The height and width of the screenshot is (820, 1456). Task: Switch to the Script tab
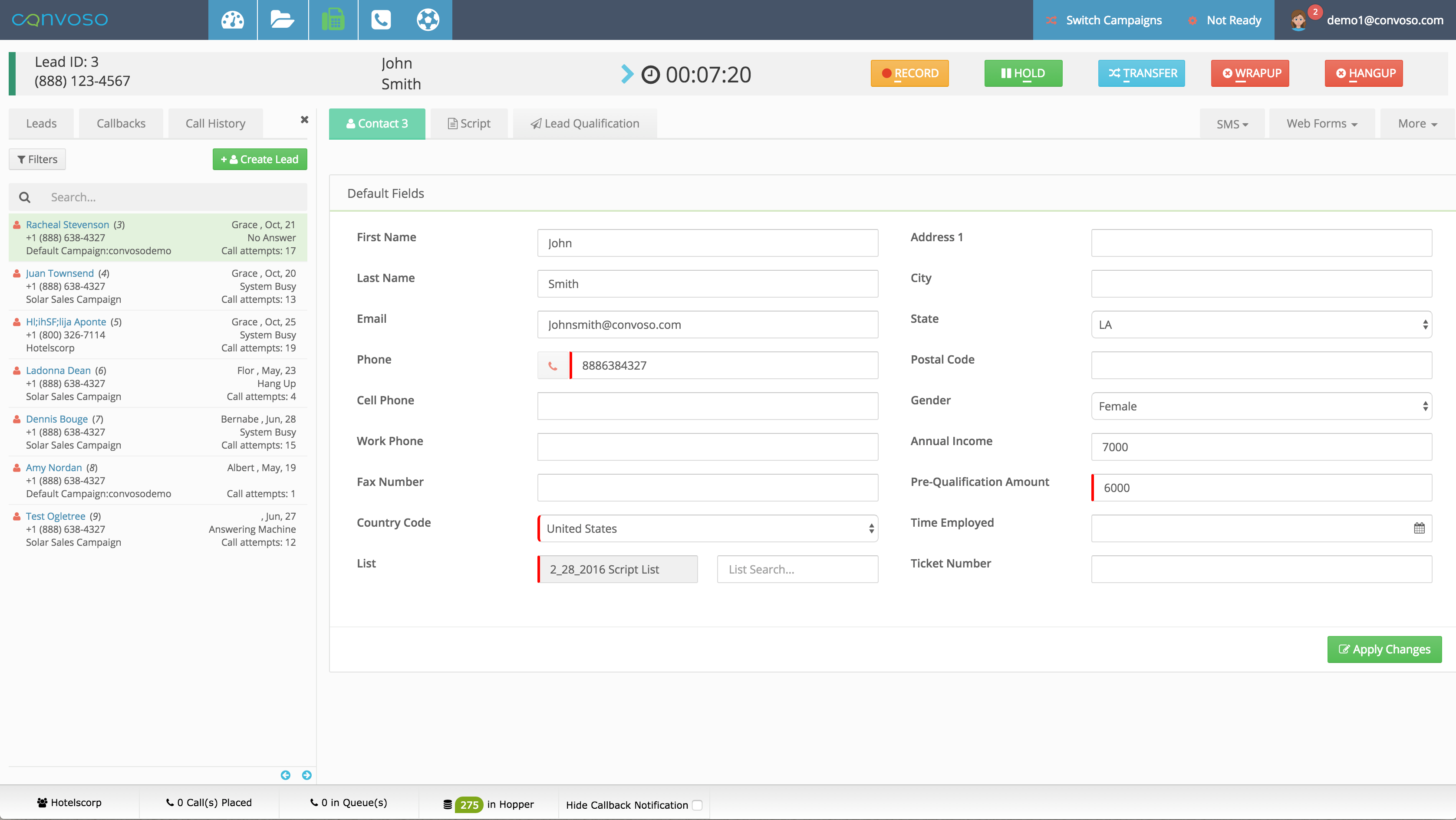[469, 123]
